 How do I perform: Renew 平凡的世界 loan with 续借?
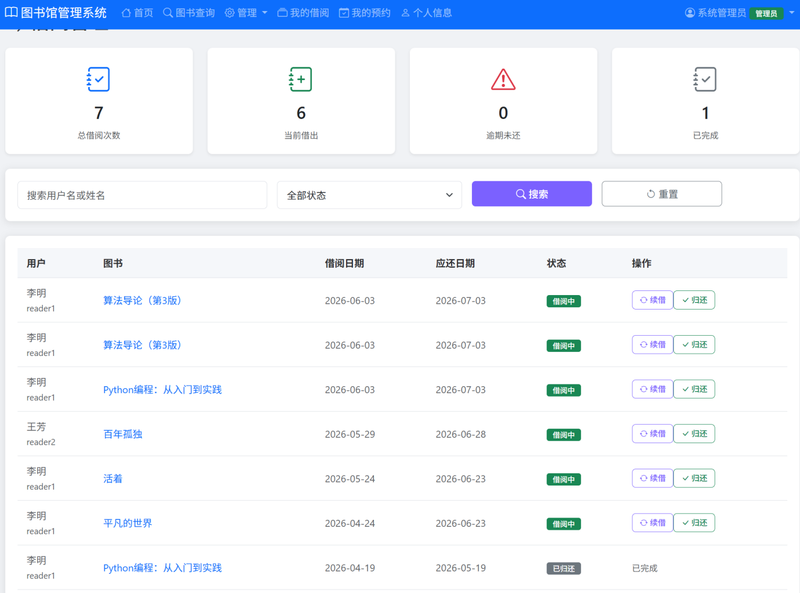tap(653, 523)
